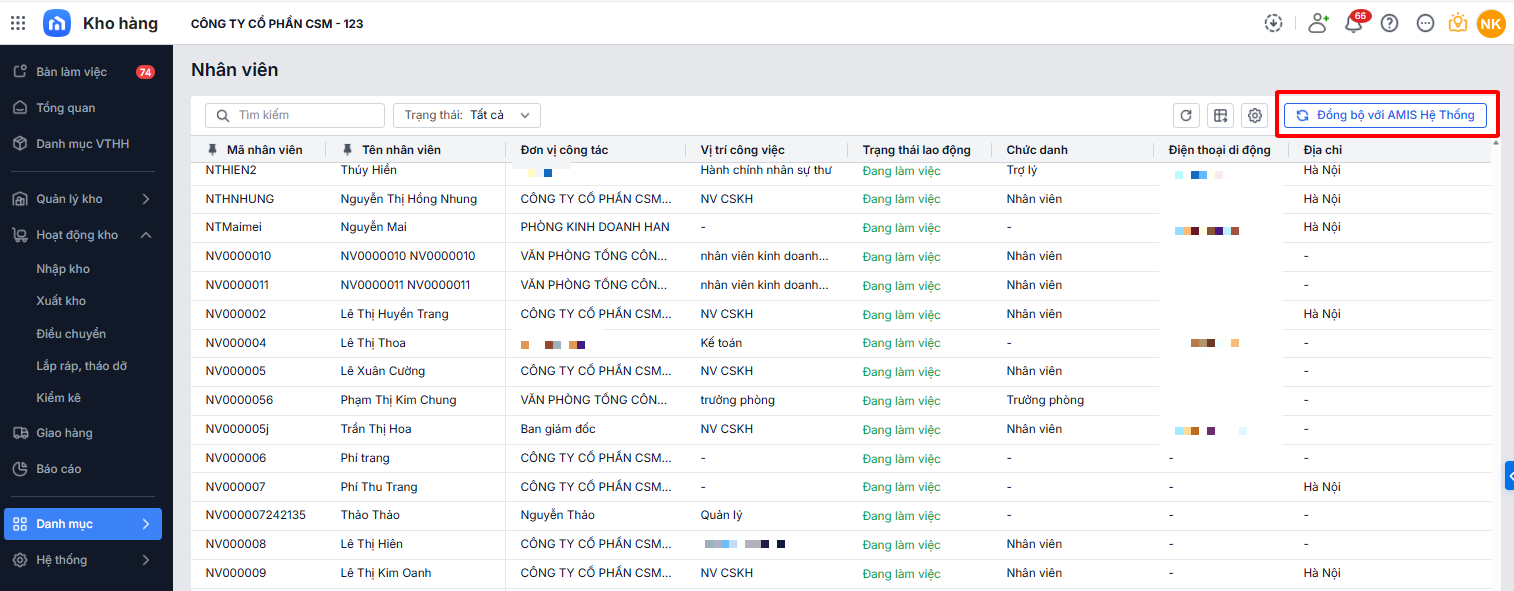Open the table column layout icon
The width and height of the screenshot is (1514, 591).
[x=1220, y=116]
